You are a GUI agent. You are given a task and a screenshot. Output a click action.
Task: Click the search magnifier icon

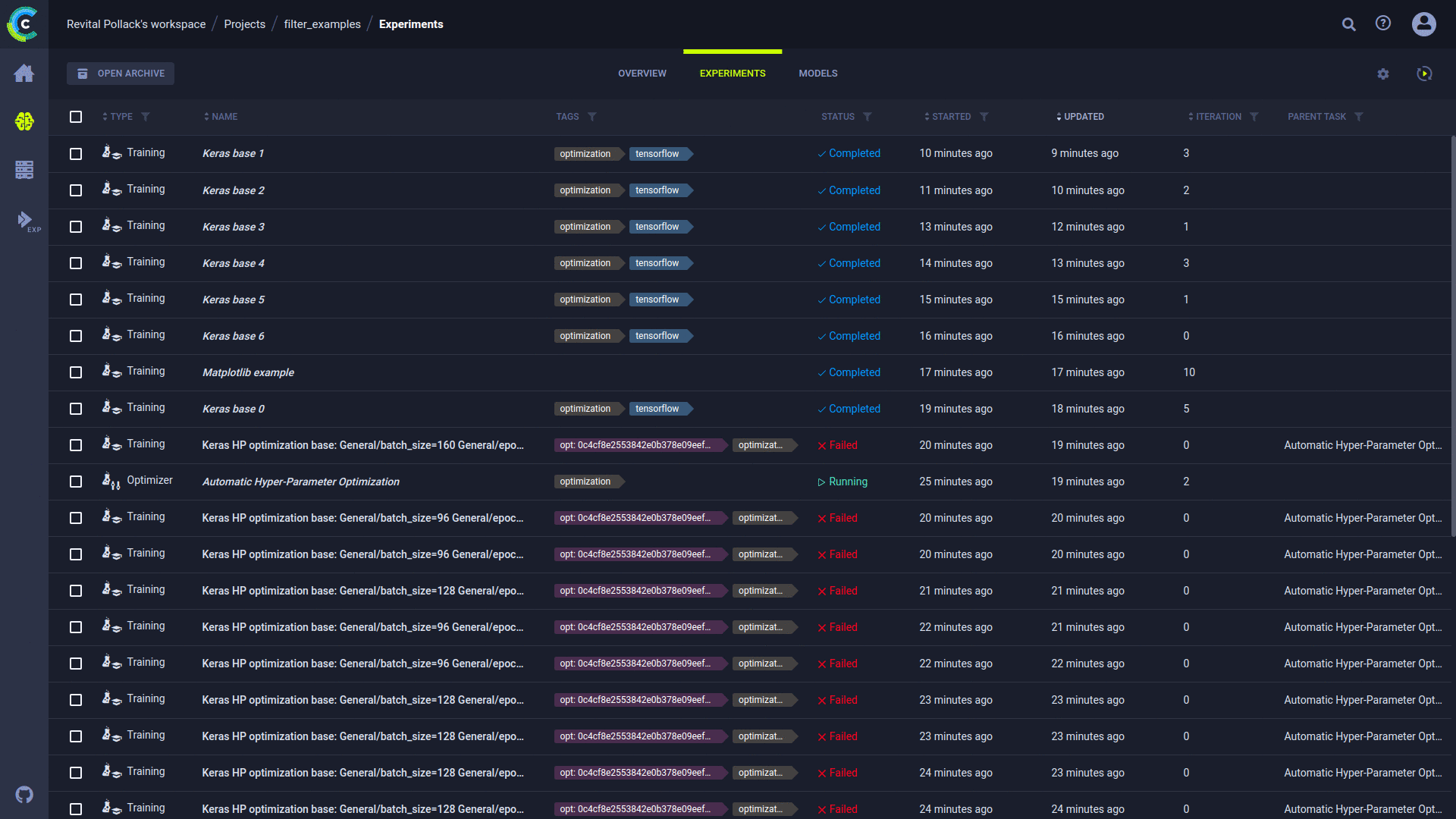[1349, 24]
